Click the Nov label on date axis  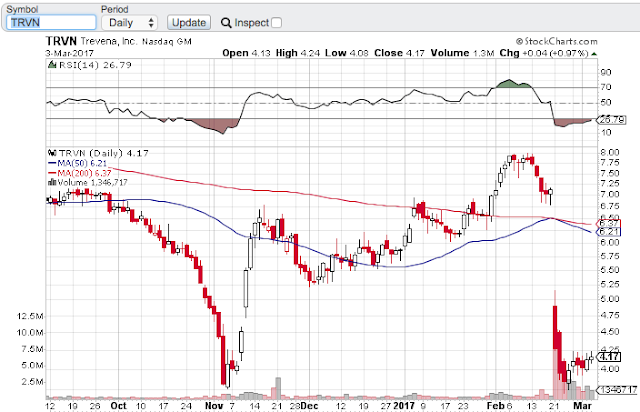pyautogui.click(x=214, y=406)
